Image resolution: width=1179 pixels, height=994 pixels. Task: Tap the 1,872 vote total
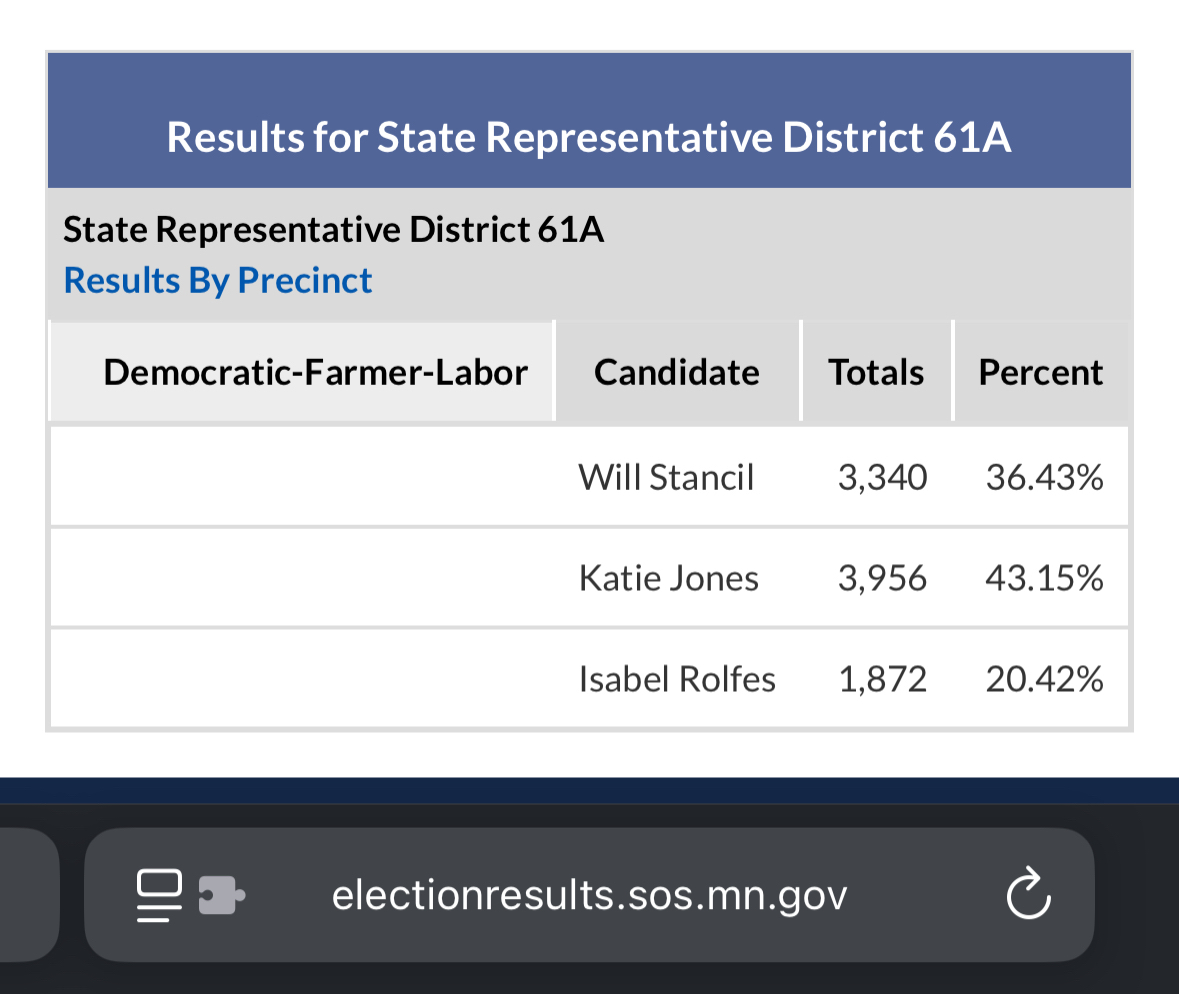[882, 679]
